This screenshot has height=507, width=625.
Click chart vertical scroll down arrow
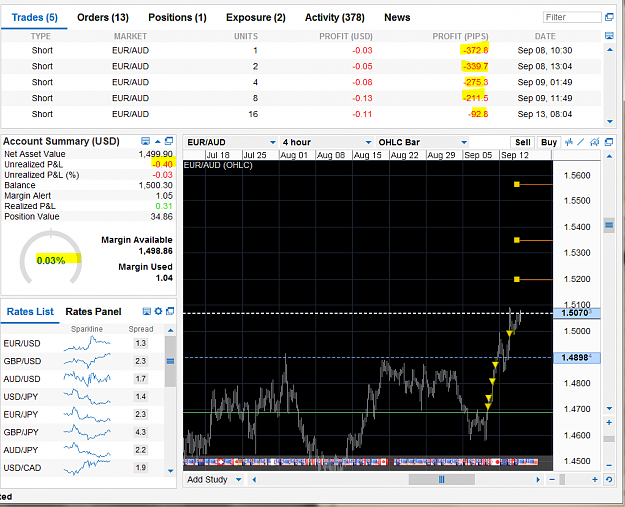tap(609, 408)
